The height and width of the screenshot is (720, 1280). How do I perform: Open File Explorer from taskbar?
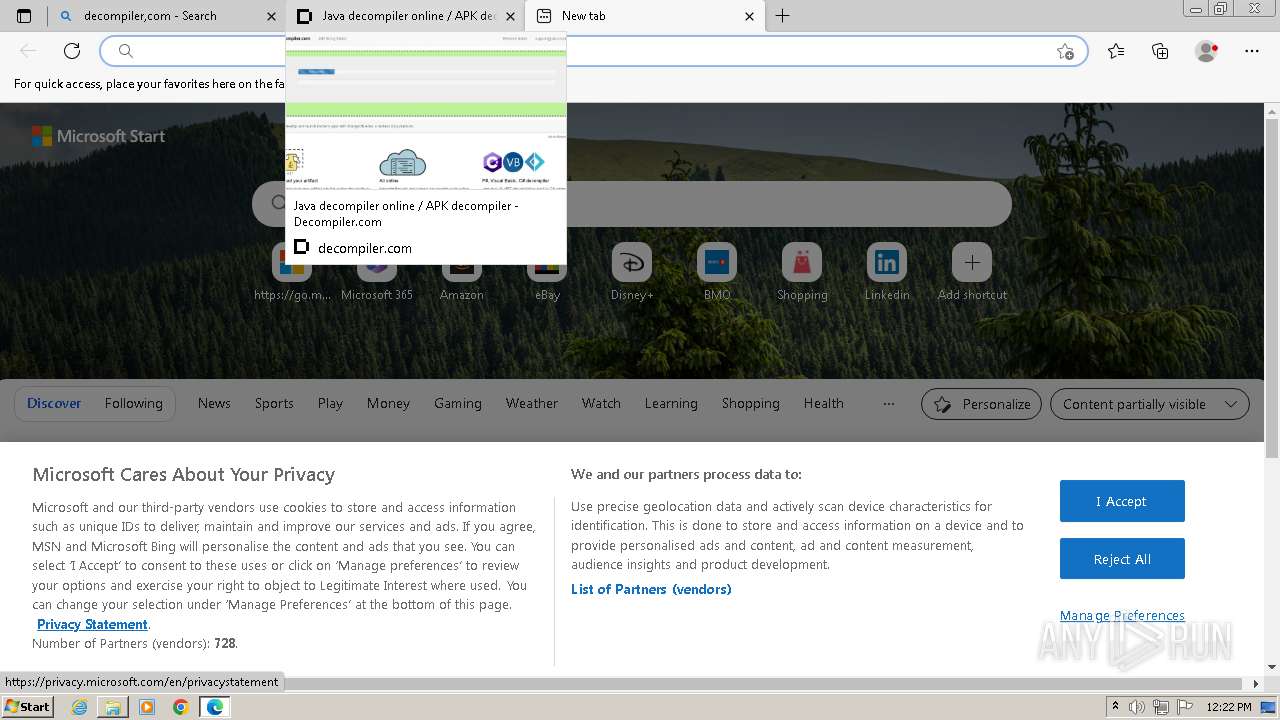[x=113, y=707]
